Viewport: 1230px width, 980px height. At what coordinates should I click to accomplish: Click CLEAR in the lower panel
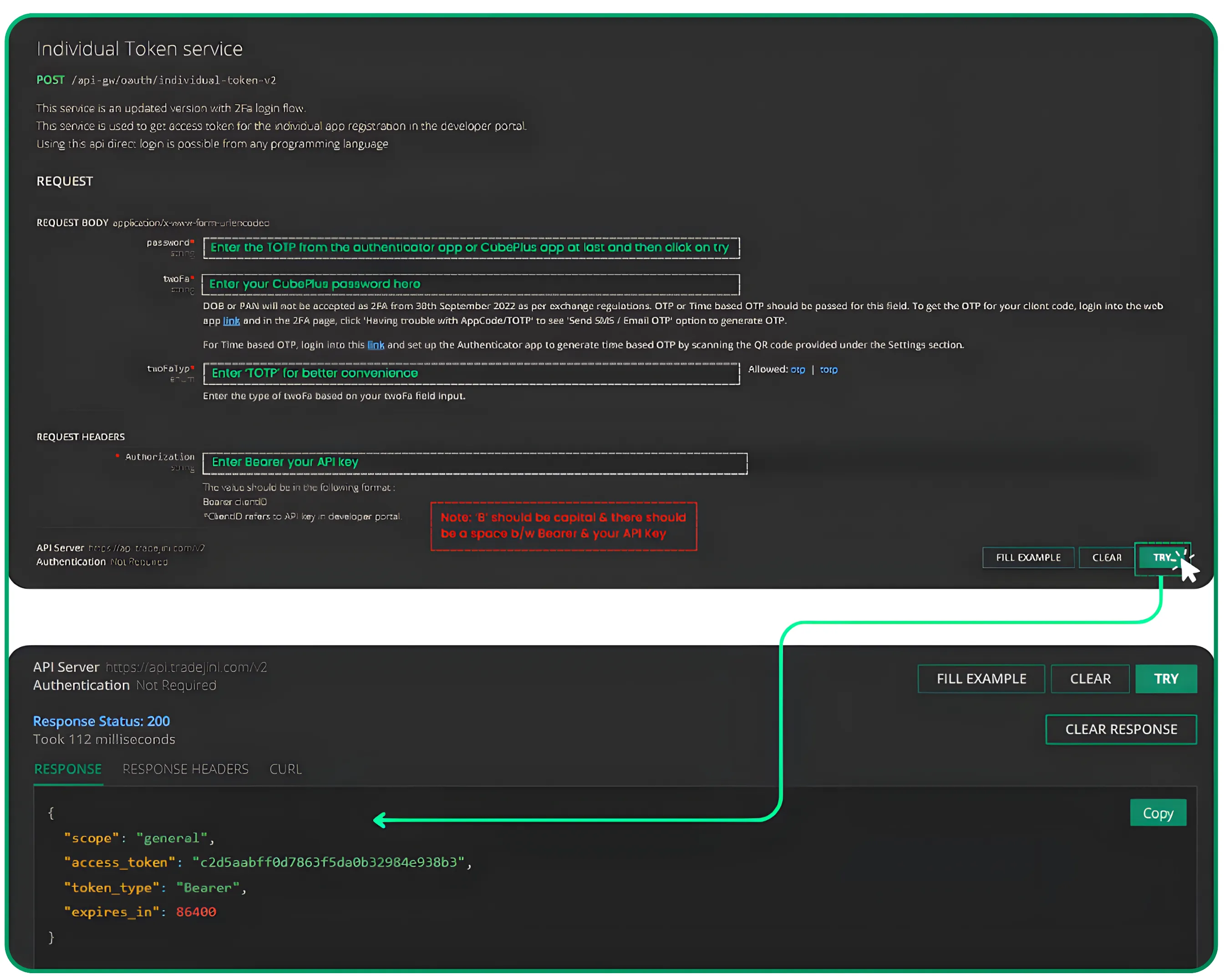[x=1090, y=678]
